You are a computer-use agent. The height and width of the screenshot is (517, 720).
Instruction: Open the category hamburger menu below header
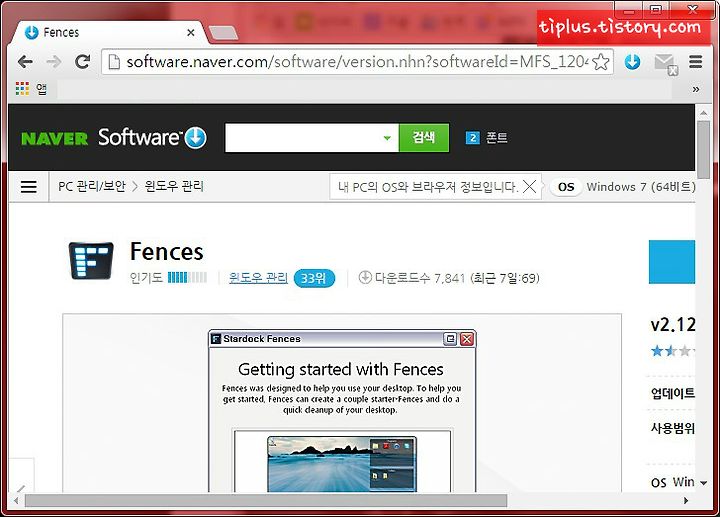(28, 186)
